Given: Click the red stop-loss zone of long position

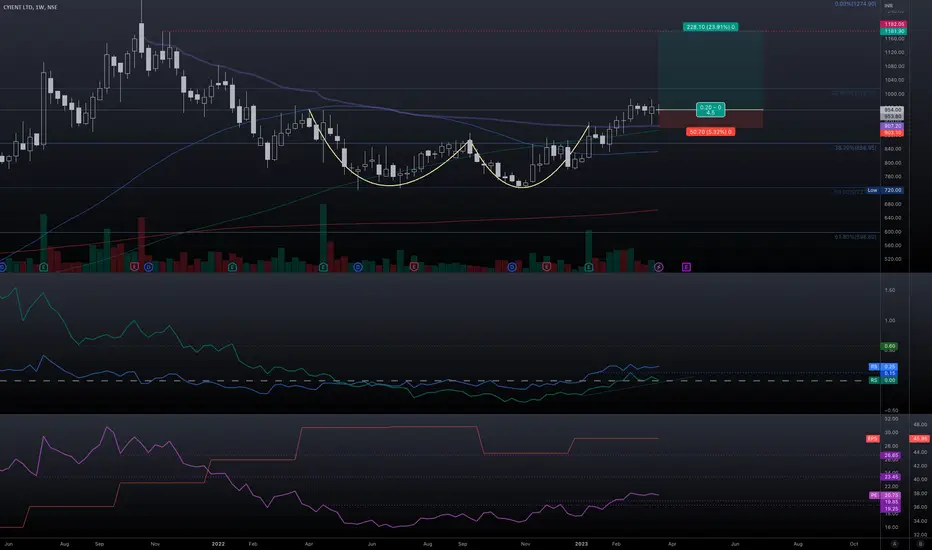Looking at the screenshot, I should pyautogui.click(x=710, y=119).
